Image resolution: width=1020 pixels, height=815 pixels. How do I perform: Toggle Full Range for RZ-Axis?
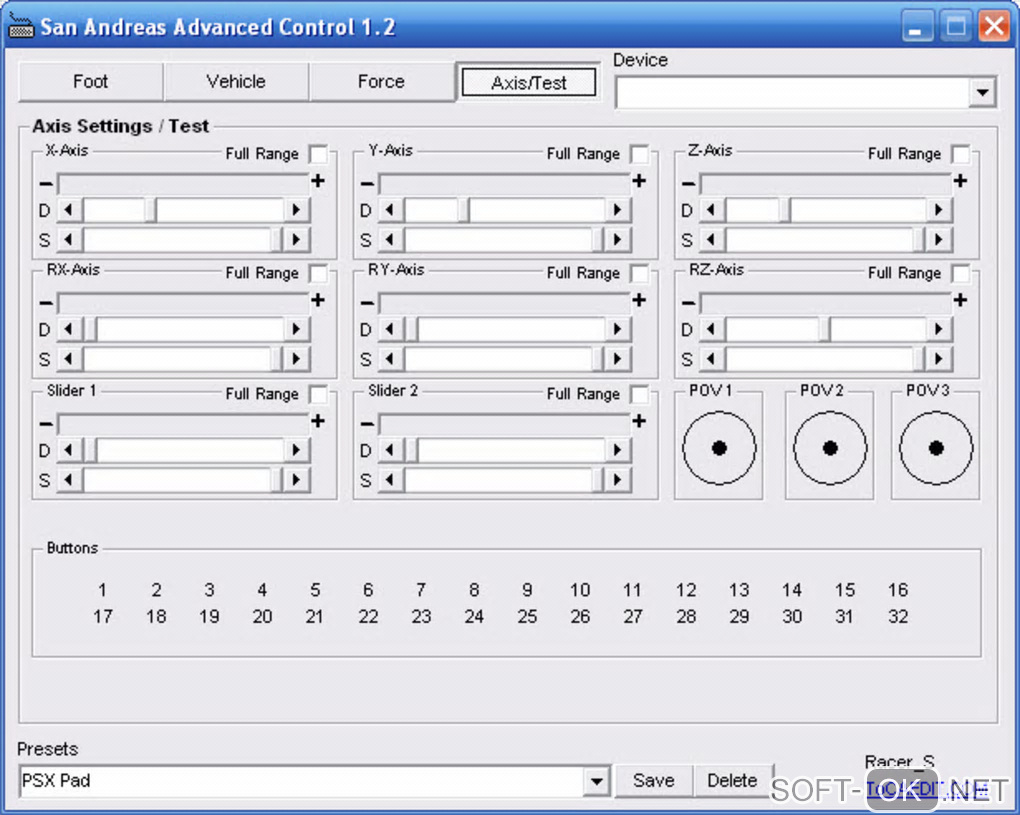(x=961, y=273)
